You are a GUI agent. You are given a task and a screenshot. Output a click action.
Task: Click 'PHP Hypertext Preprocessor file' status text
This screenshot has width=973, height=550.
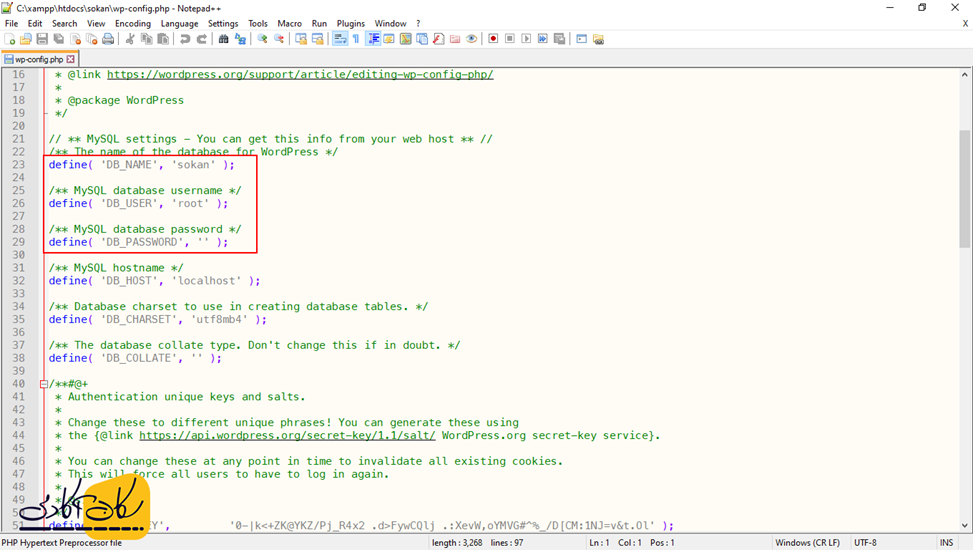[x=61, y=543]
